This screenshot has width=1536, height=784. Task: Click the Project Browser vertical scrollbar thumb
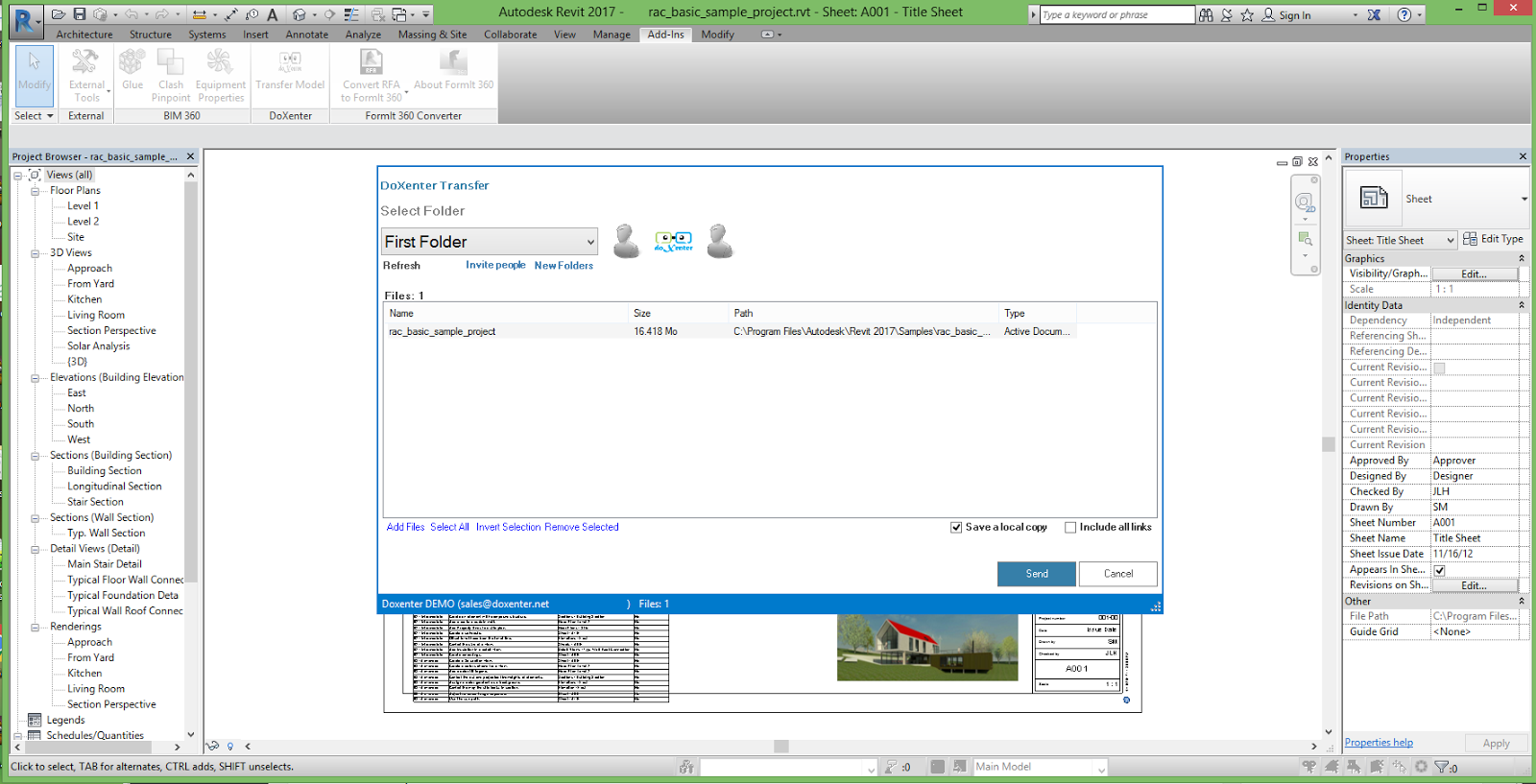click(x=190, y=383)
